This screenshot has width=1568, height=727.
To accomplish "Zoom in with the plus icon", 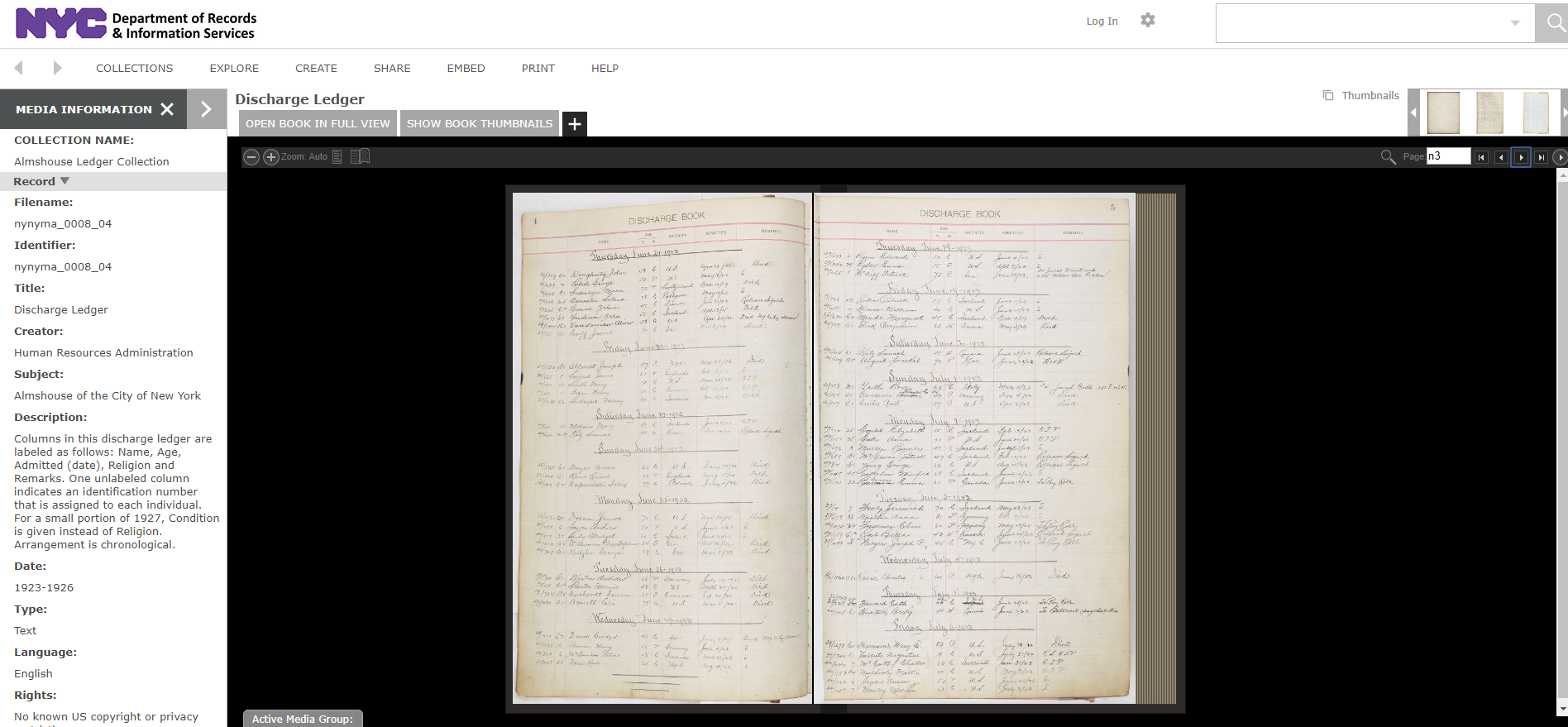I will (x=270, y=157).
